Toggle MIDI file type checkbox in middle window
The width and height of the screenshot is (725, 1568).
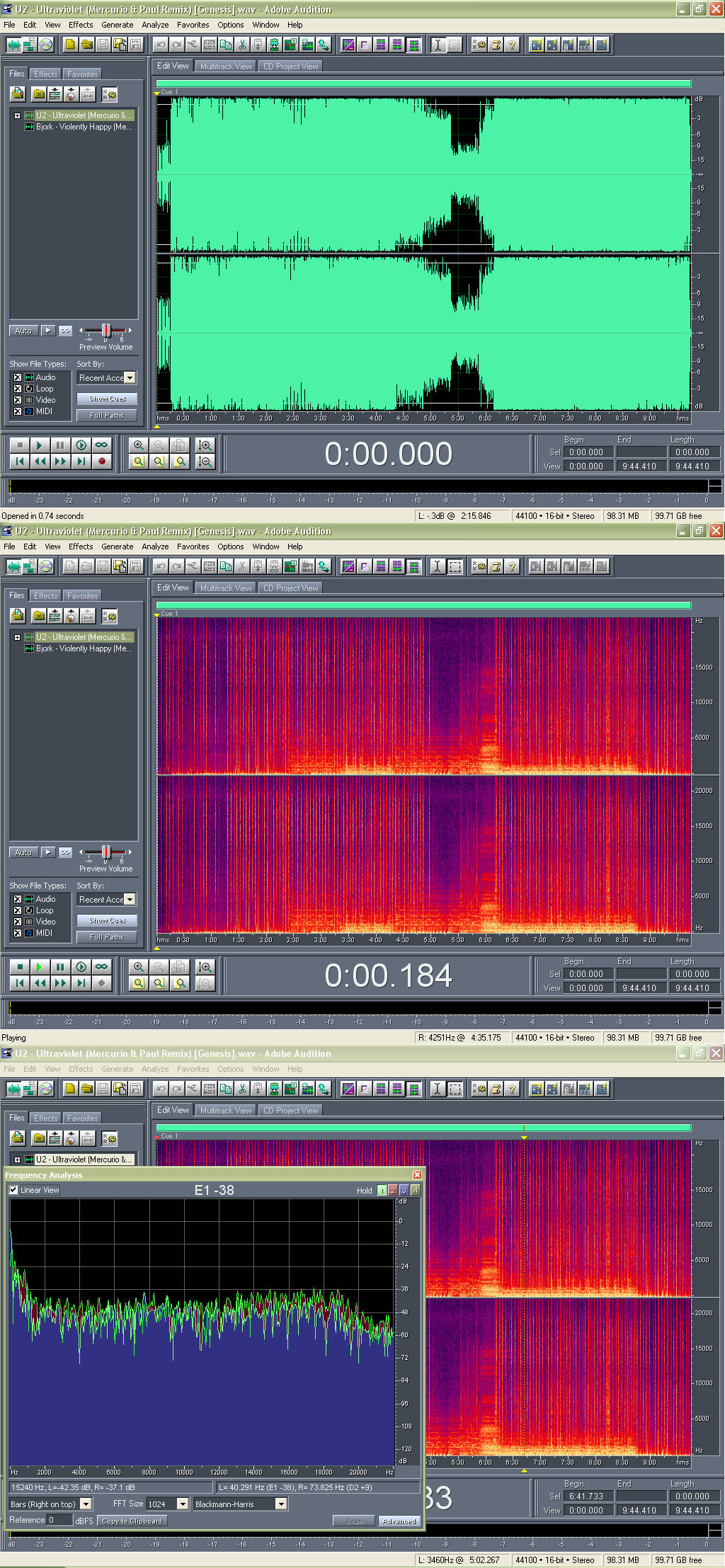(x=18, y=933)
